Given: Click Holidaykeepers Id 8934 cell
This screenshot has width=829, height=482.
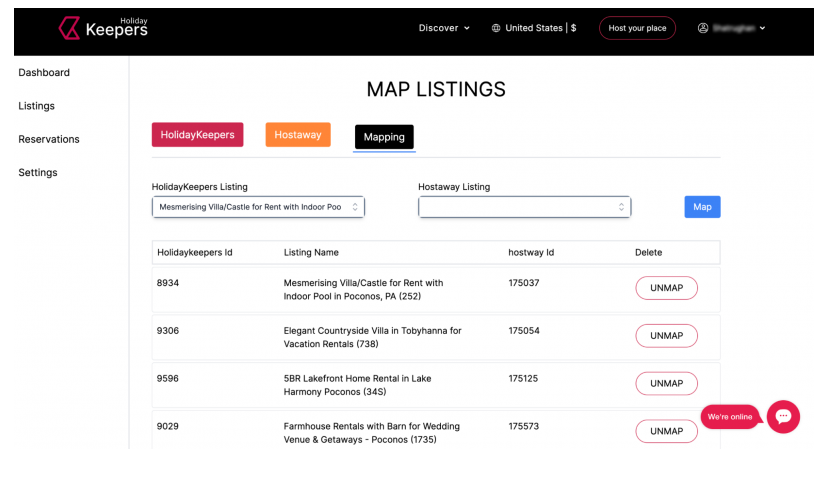Looking at the screenshot, I should coord(168,283).
